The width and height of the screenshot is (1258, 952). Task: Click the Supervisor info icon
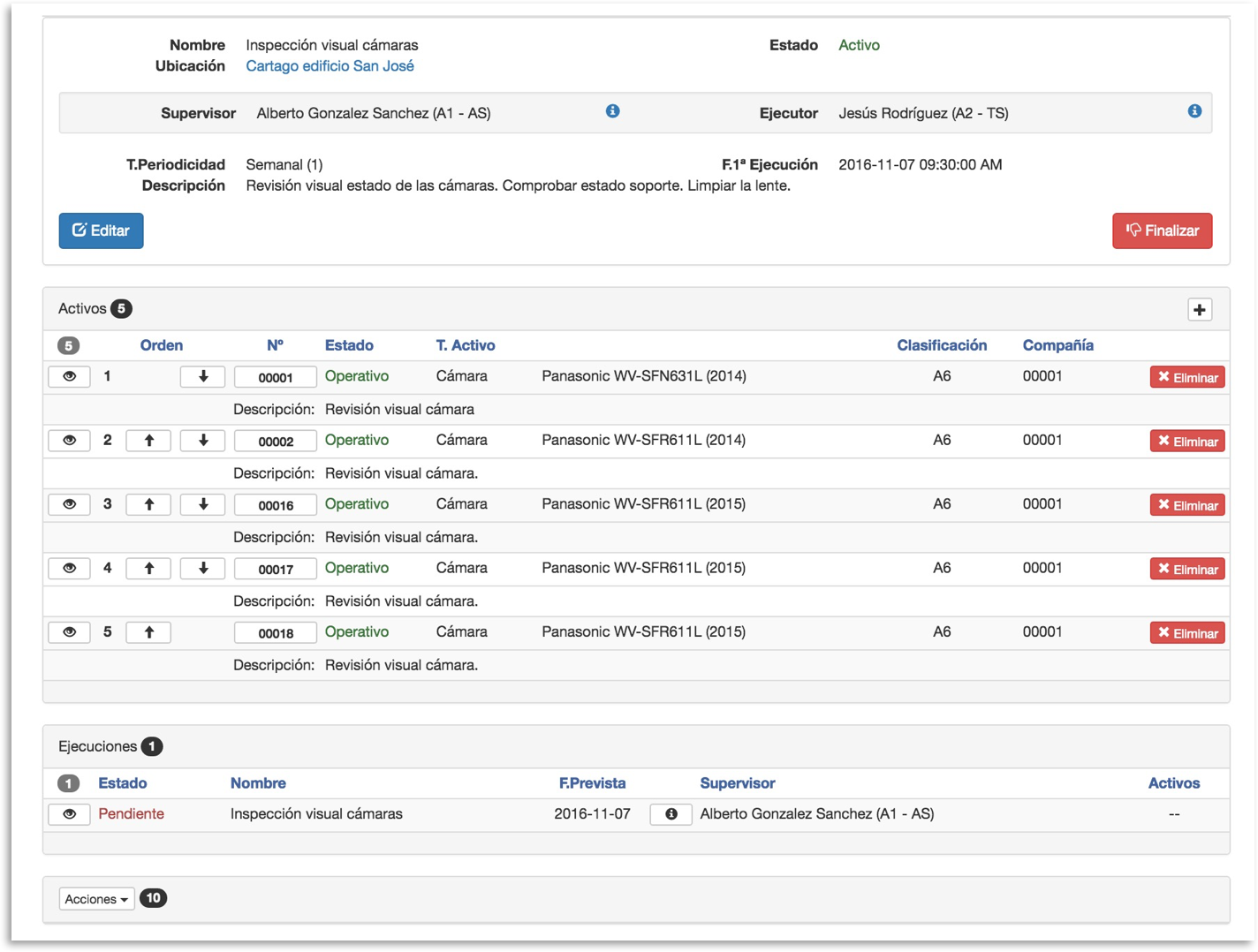click(612, 111)
